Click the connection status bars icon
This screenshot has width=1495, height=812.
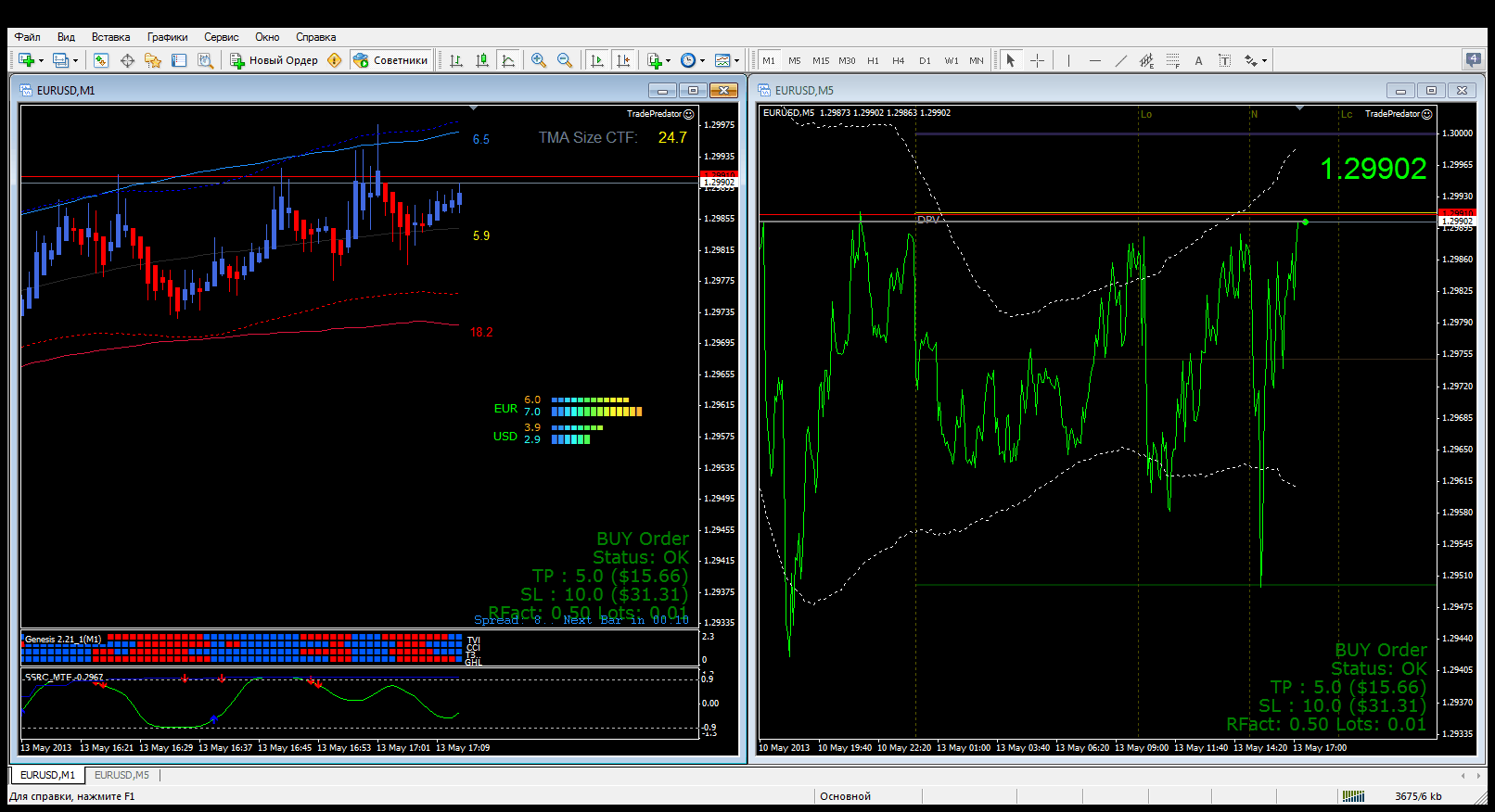pyautogui.click(x=1354, y=796)
